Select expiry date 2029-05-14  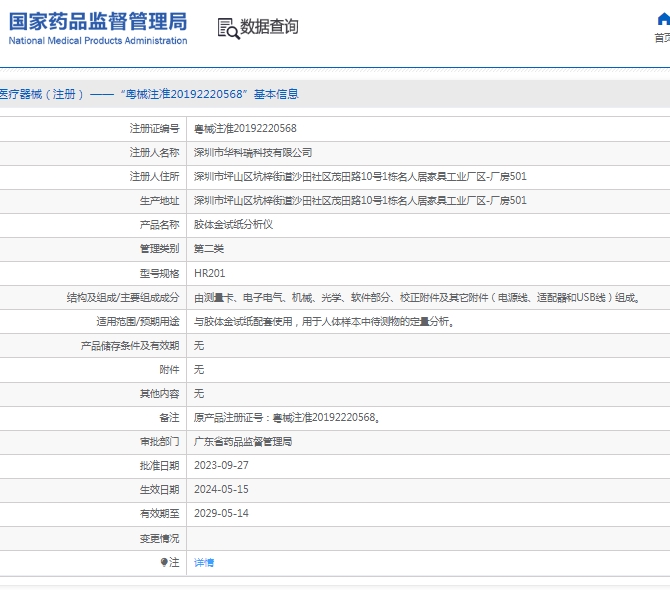221,513
